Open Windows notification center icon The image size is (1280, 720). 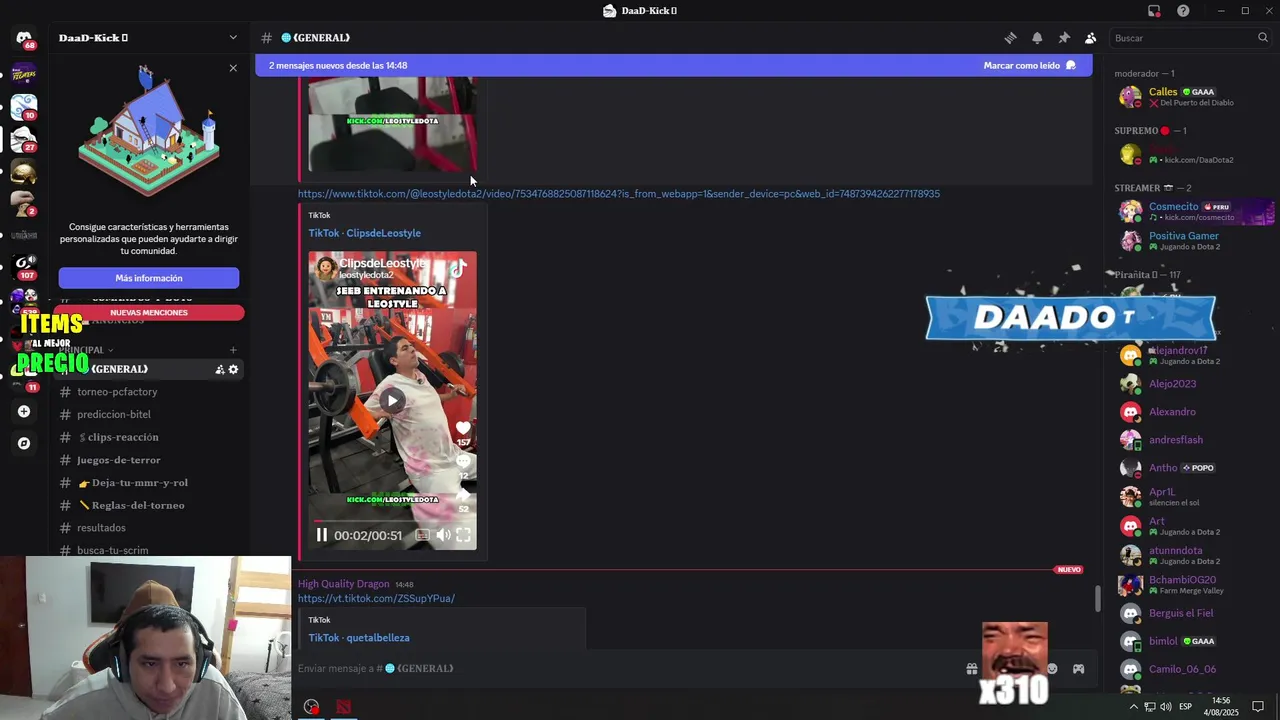coord(1259,707)
